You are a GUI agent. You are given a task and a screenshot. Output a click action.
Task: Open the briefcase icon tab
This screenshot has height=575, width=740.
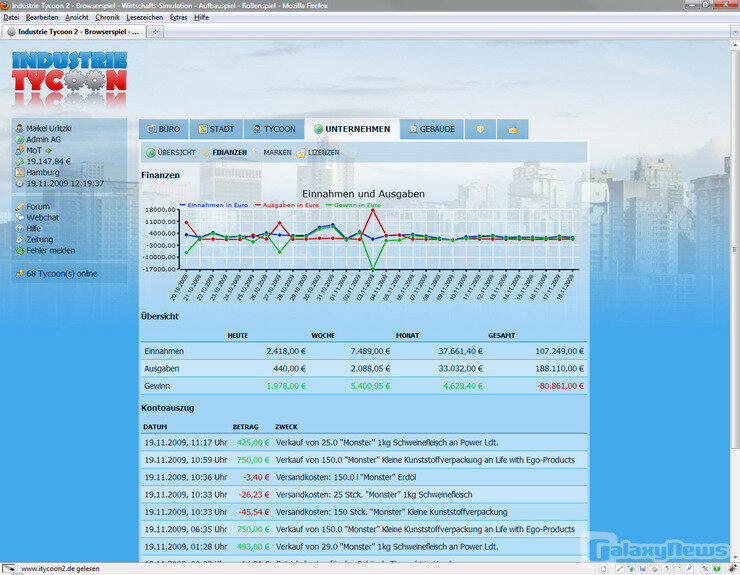513,129
